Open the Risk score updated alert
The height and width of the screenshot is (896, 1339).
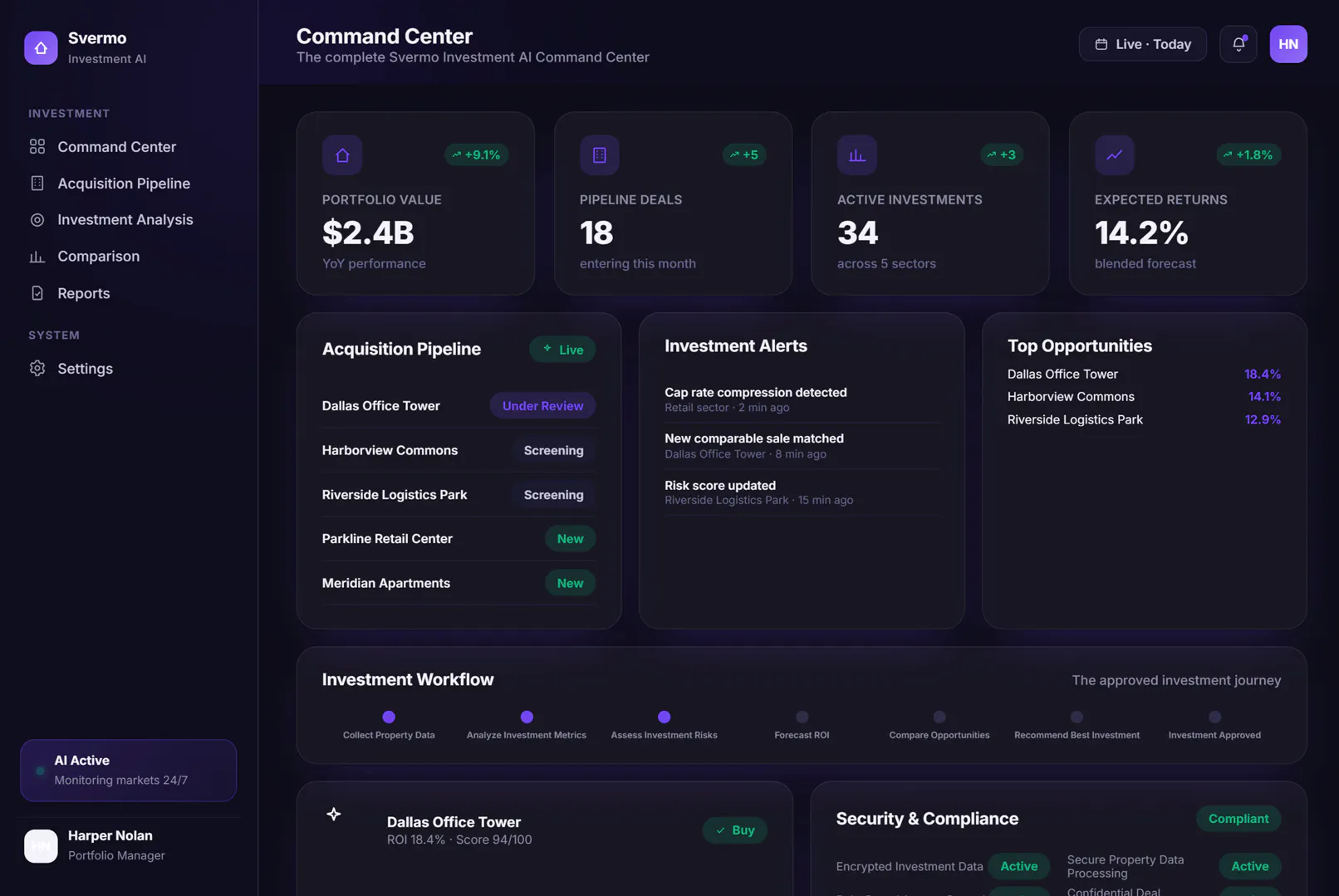803,492
